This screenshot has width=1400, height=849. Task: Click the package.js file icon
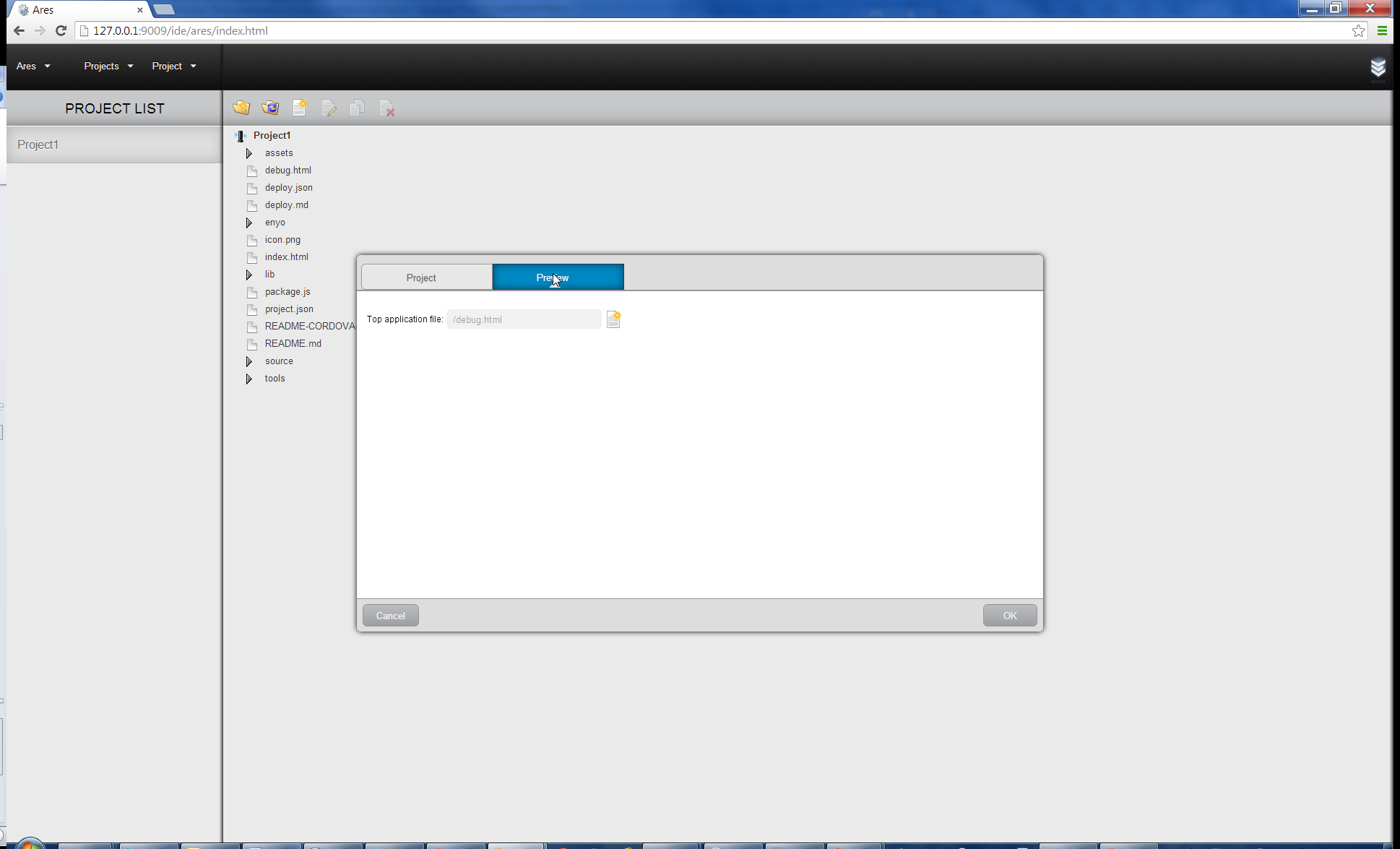(x=252, y=292)
